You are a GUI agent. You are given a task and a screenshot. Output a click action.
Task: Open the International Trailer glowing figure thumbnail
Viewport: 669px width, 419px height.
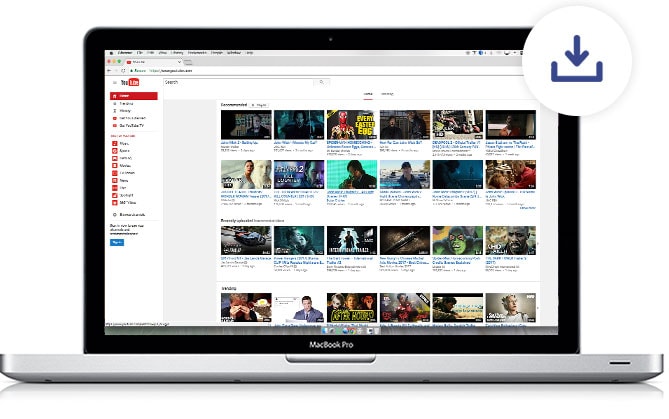[352, 241]
